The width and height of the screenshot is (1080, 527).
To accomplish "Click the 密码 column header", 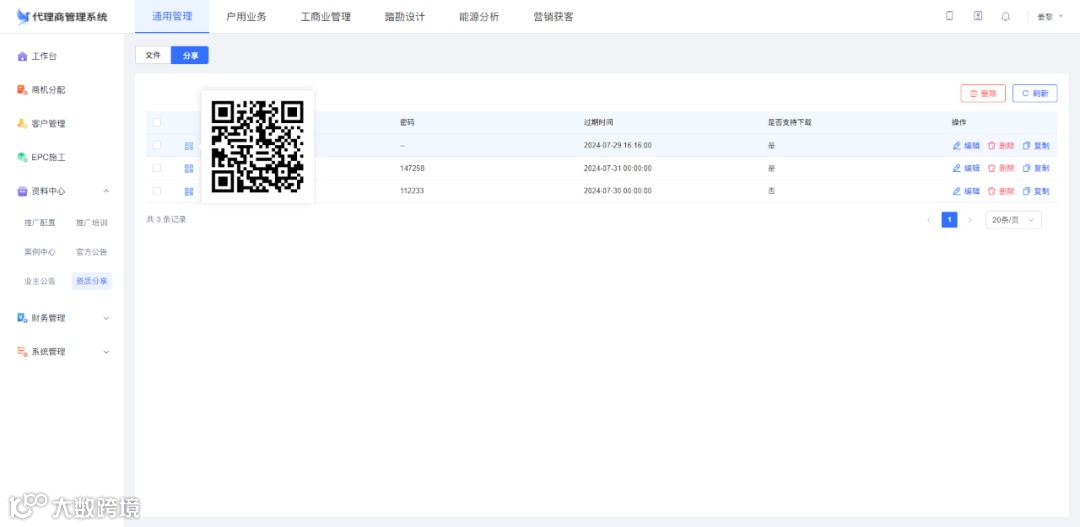I will point(407,123).
